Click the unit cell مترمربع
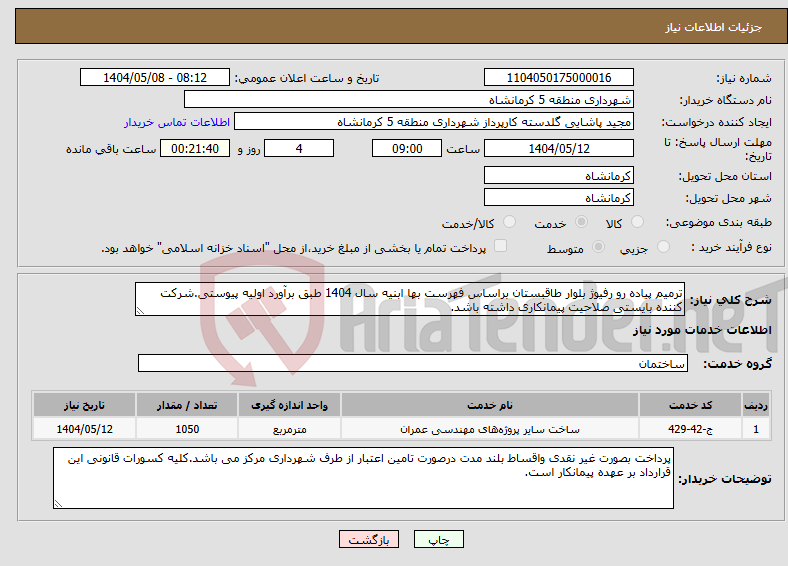The width and height of the screenshot is (788, 566). [289, 429]
